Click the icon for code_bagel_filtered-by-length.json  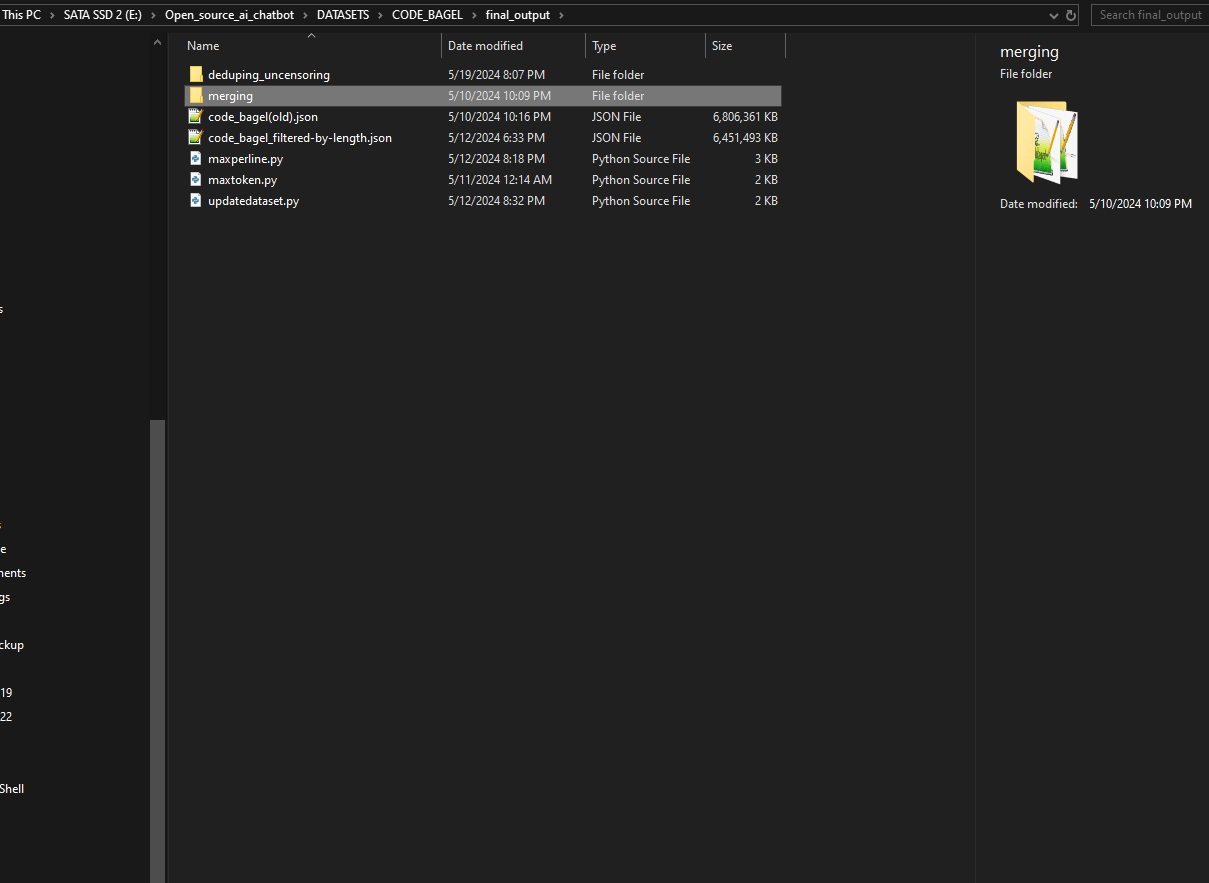[x=195, y=137]
